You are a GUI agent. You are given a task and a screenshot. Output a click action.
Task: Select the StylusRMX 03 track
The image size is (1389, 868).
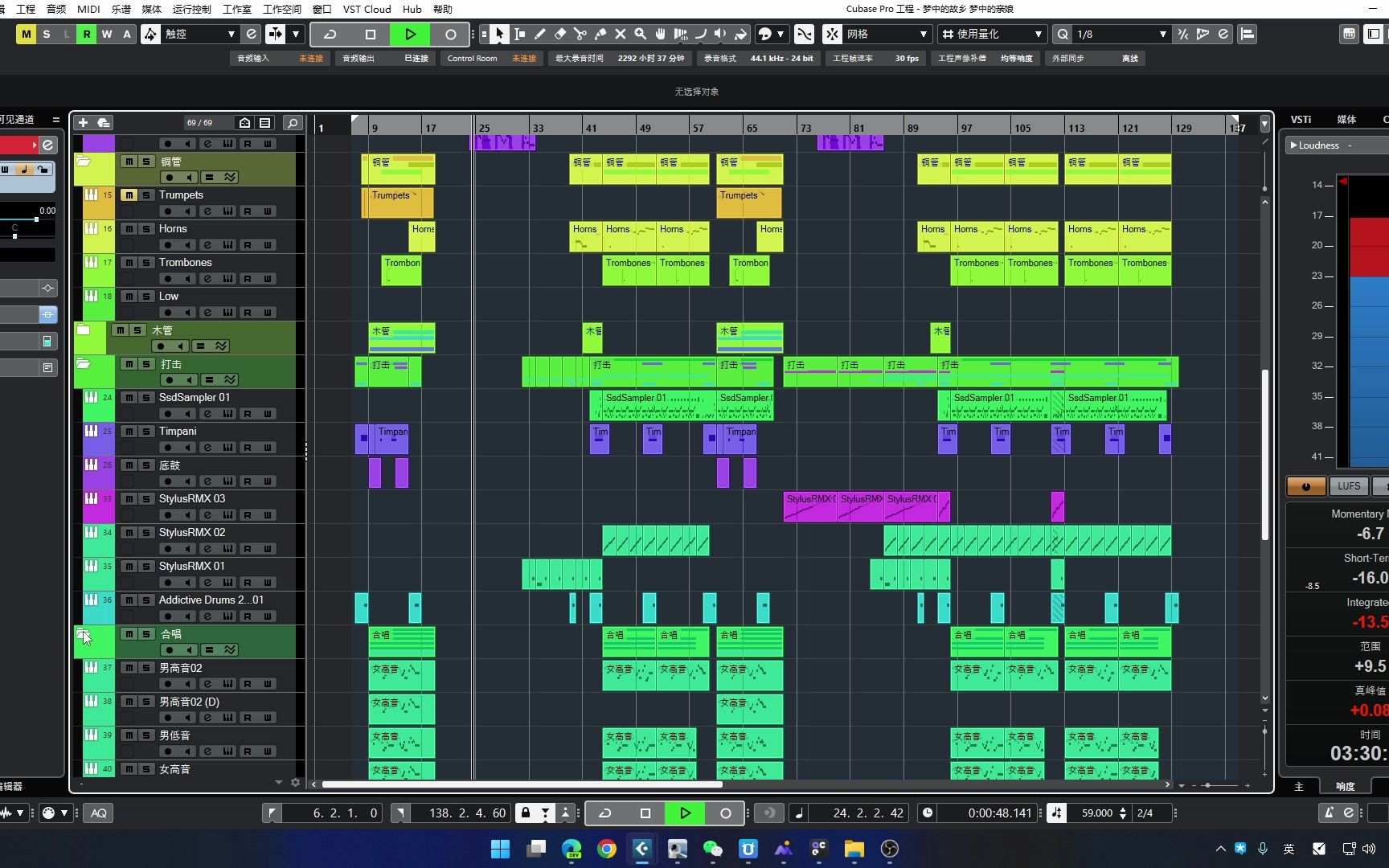tap(192, 498)
